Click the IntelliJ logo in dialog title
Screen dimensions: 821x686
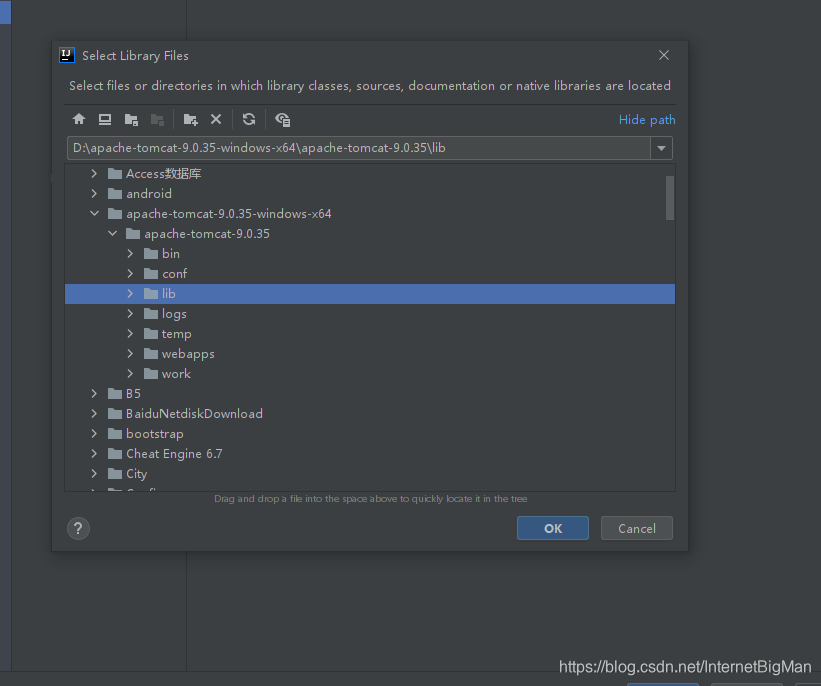click(x=67, y=55)
